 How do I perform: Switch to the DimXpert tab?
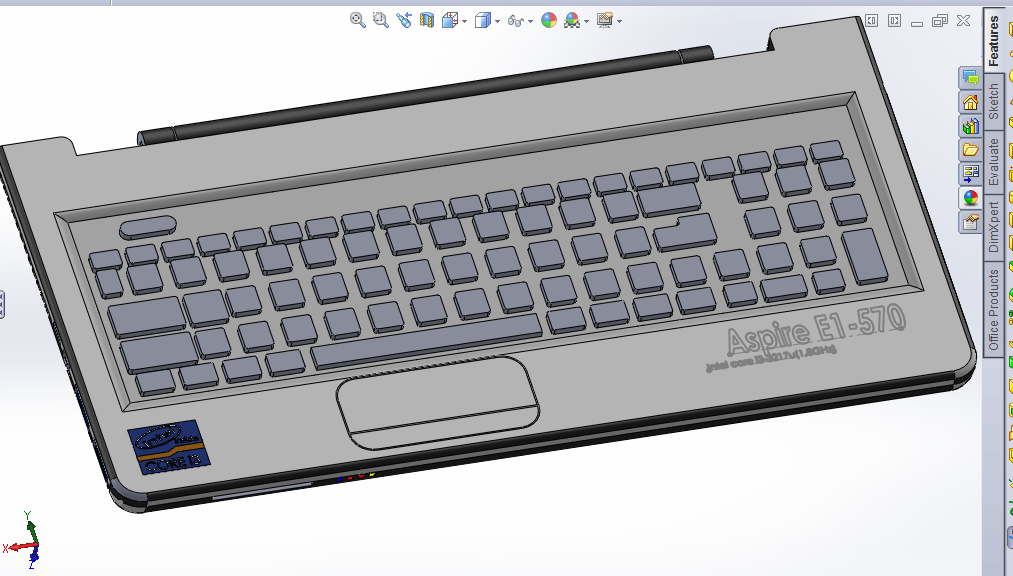tap(994, 227)
